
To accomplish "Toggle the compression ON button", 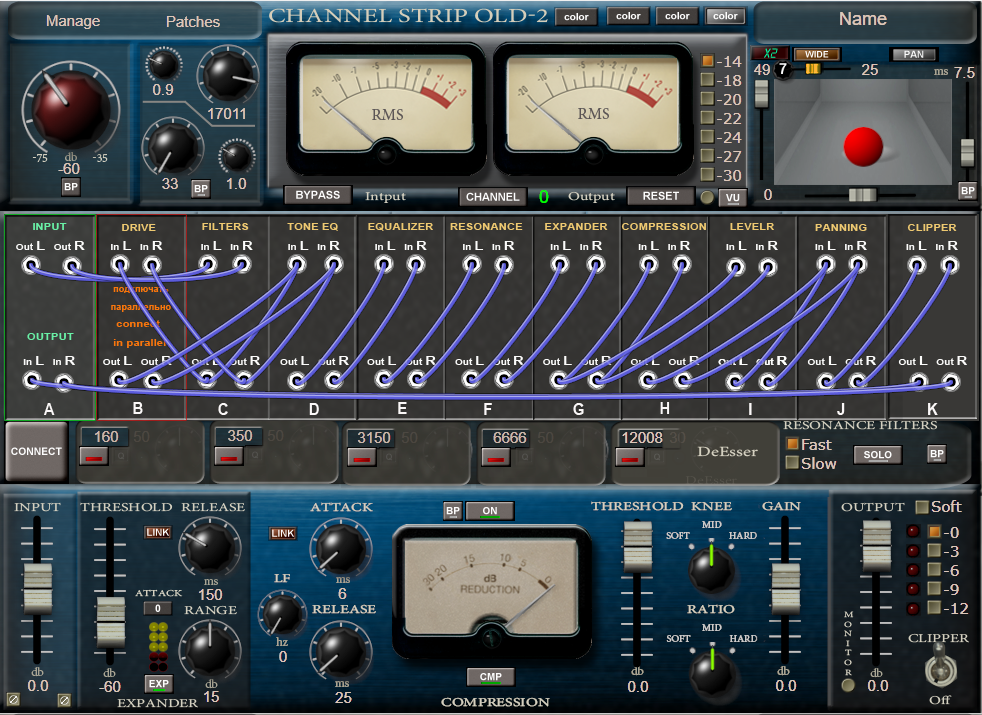I will [490, 511].
